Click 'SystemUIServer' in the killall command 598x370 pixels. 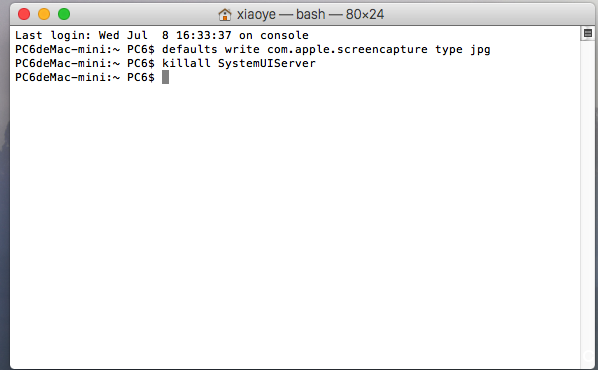coord(267,64)
